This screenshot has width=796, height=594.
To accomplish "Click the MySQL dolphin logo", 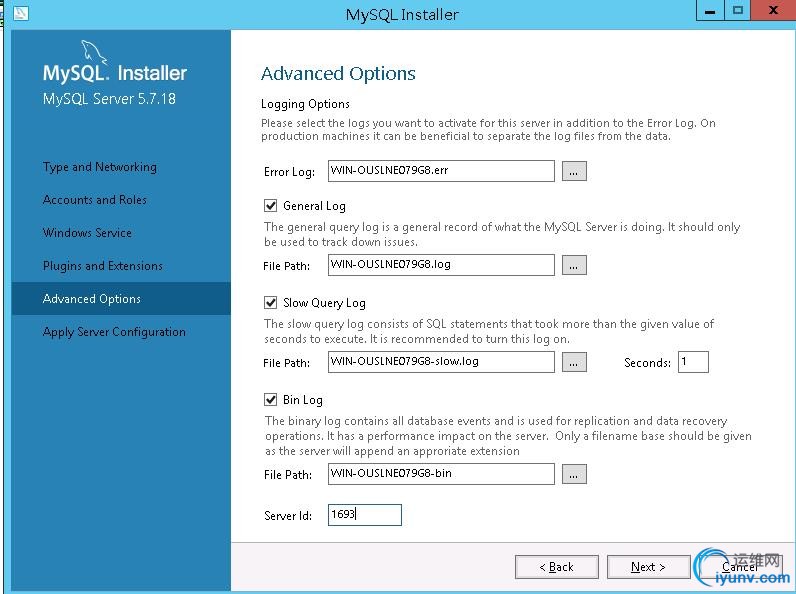I will (94, 53).
